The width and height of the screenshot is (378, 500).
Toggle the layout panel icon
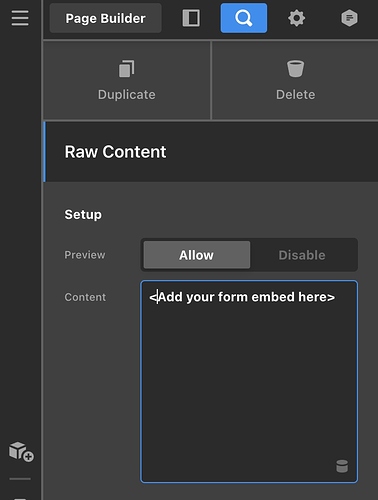(191, 18)
